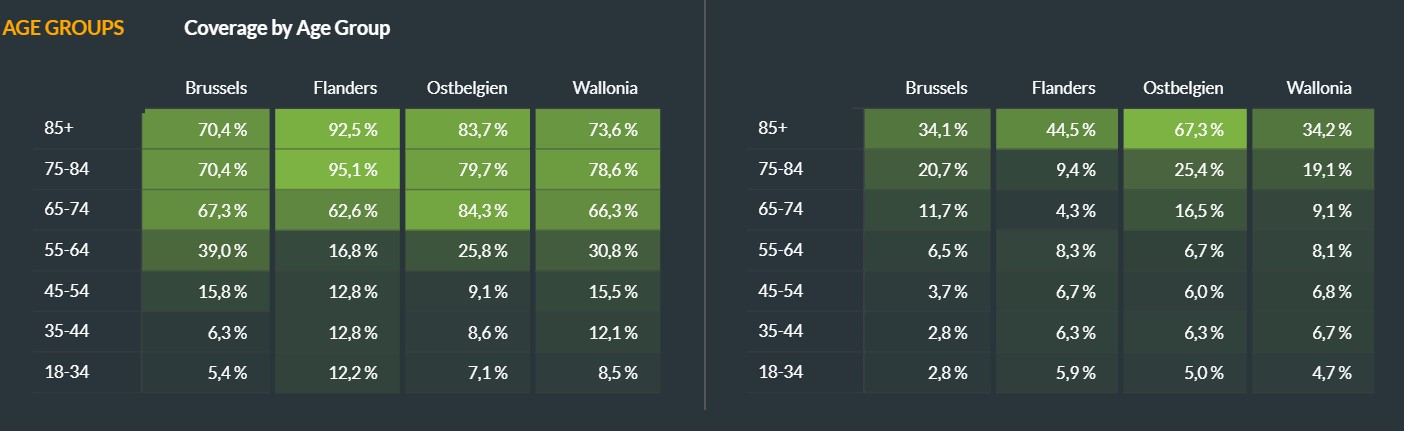Image resolution: width=1404 pixels, height=431 pixels.
Task: Click the 18-34 row label in right table
Action: coord(780,372)
